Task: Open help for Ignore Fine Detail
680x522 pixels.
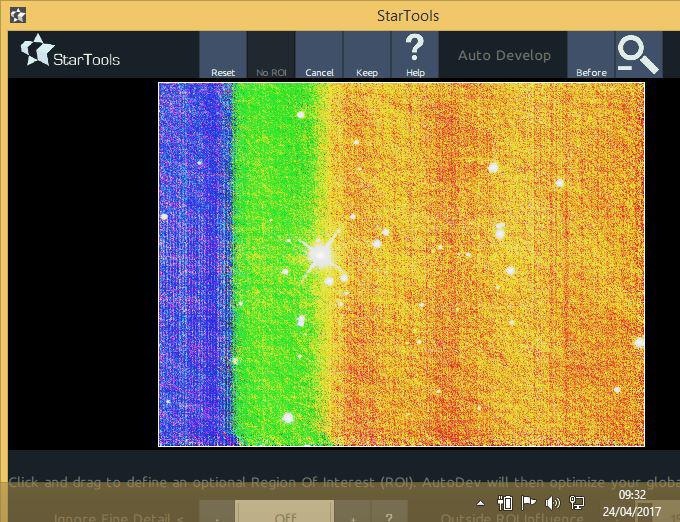Action: coord(389,512)
